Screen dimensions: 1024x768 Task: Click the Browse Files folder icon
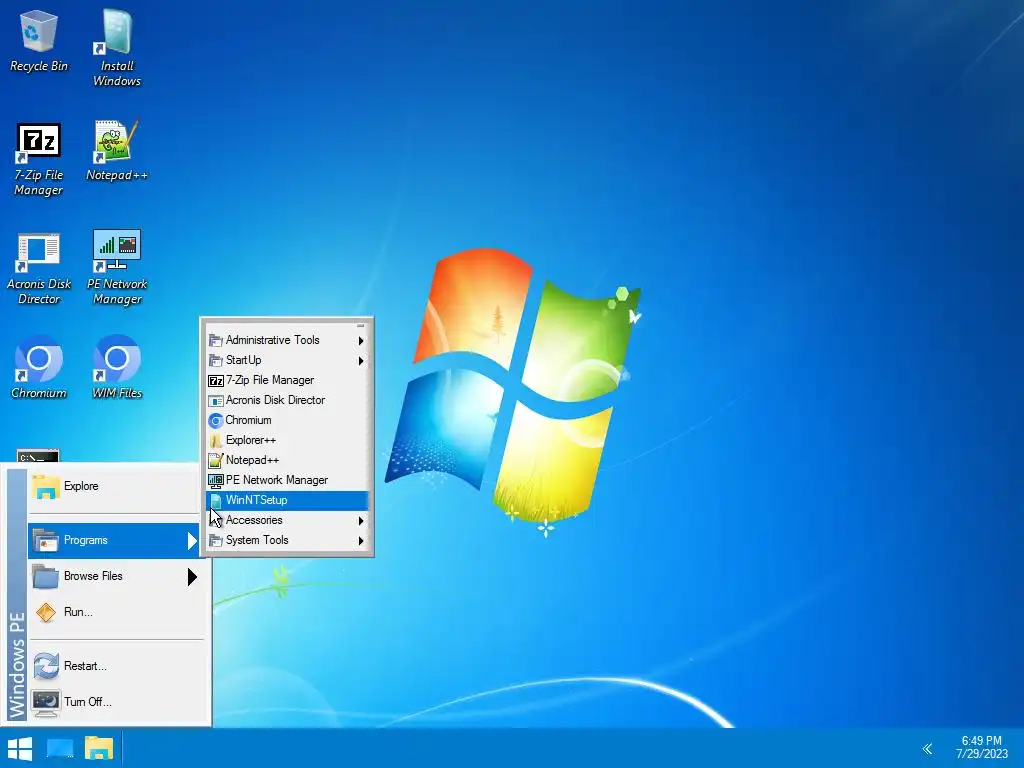click(46, 576)
